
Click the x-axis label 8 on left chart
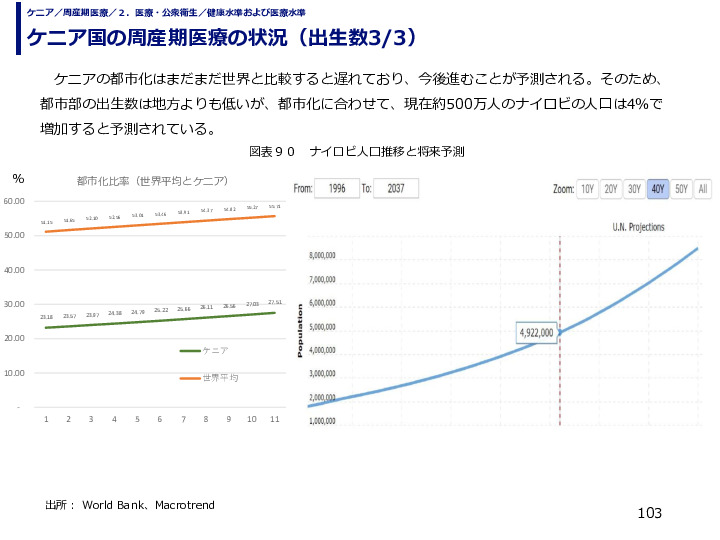pos(206,419)
